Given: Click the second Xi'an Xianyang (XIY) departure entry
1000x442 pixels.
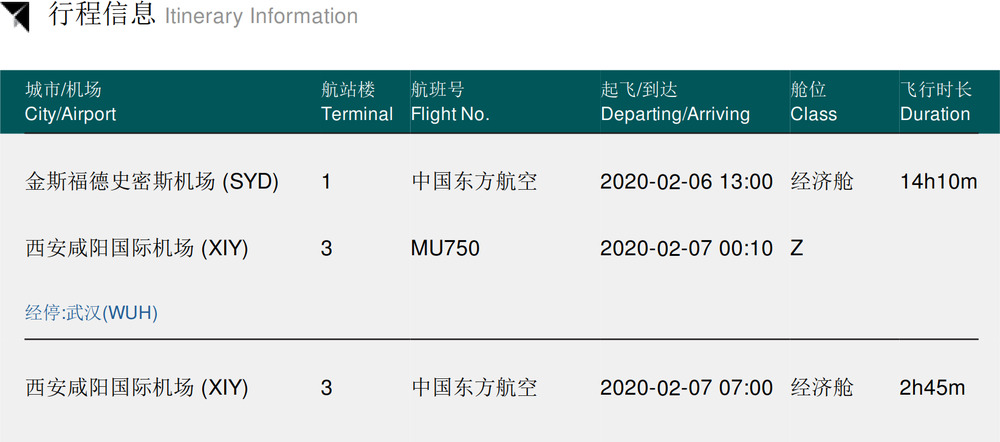Looking at the screenshot, I should (x=137, y=387).
